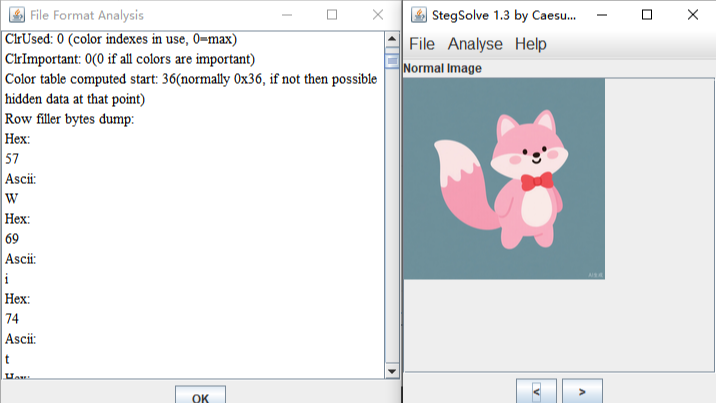Image resolution: width=716 pixels, height=403 pixels.
Task: Click the 'Row filler bytes dump:' line
Action: [69, 119]
